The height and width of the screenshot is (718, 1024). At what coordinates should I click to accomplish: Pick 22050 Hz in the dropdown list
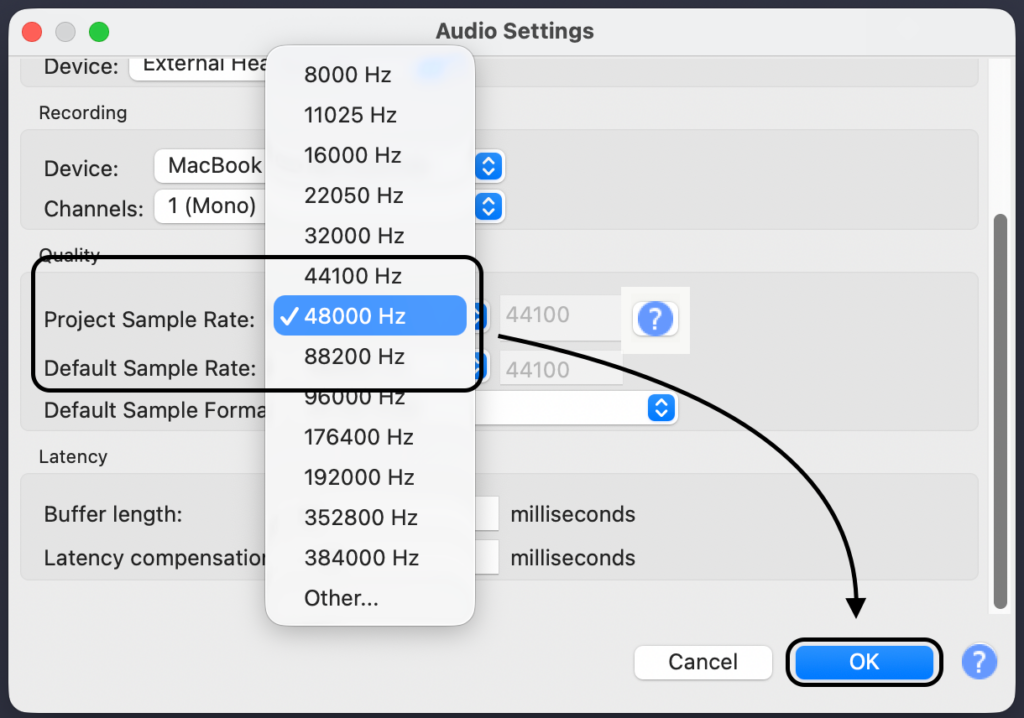353,195
